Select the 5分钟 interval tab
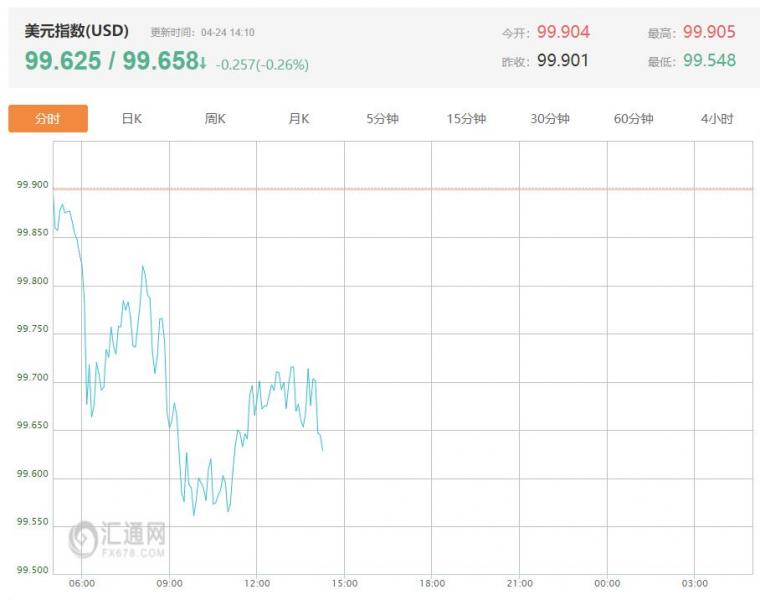Screen dimensions: 760x600 click(382, 119)
